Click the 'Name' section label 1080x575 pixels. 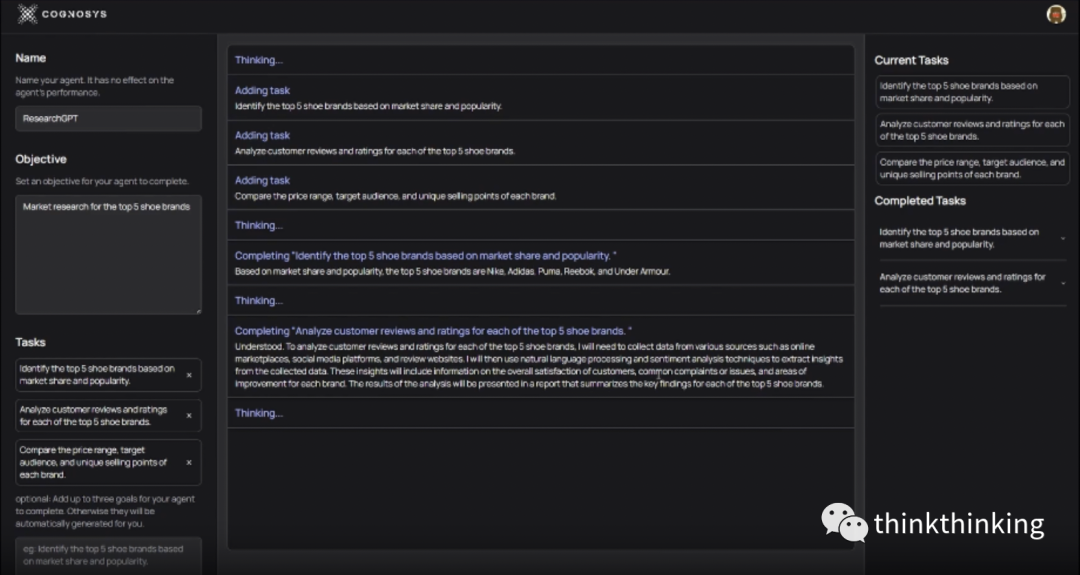(30, 59)
